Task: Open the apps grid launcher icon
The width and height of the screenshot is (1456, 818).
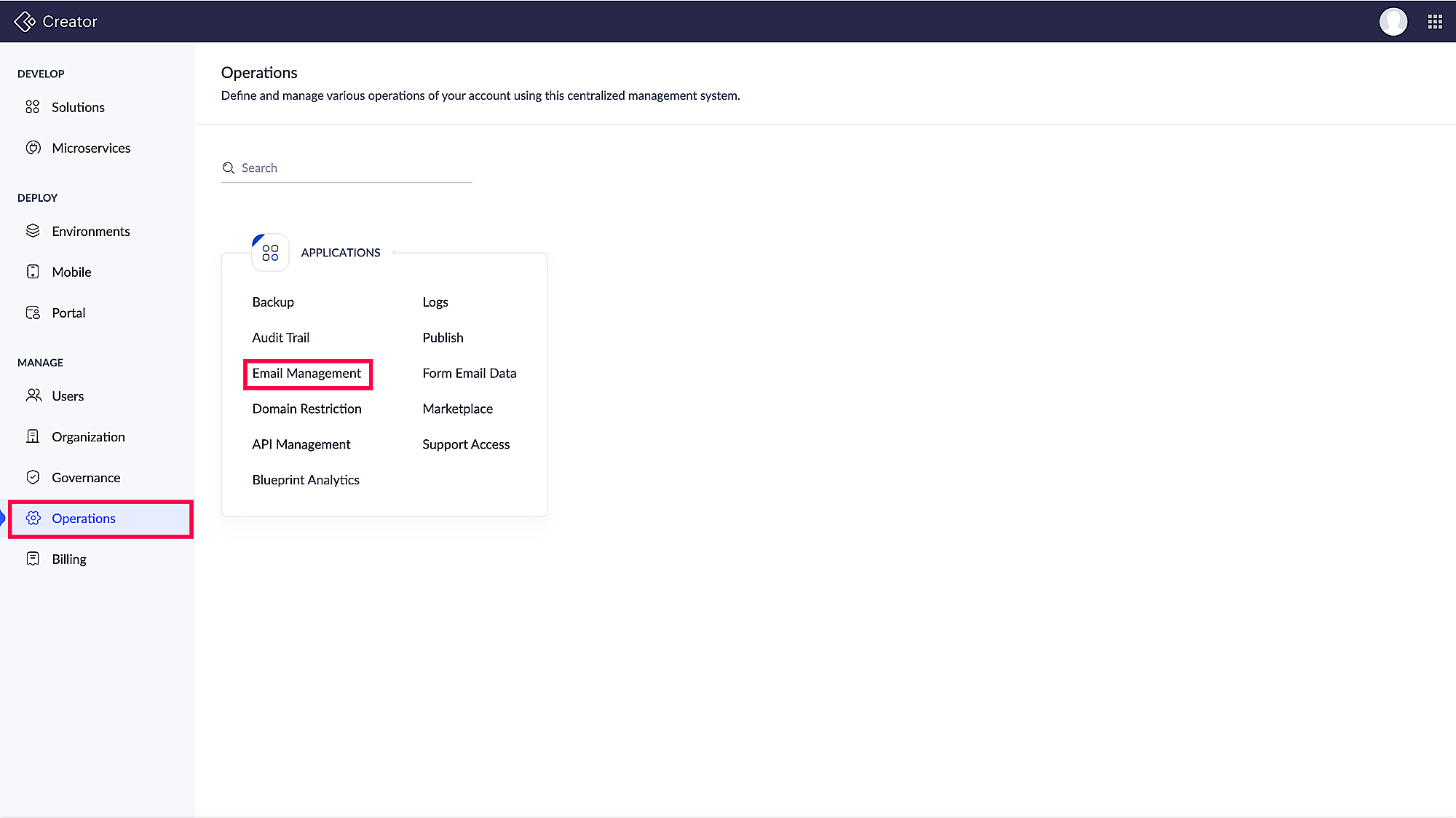Action: (1435, 22)
